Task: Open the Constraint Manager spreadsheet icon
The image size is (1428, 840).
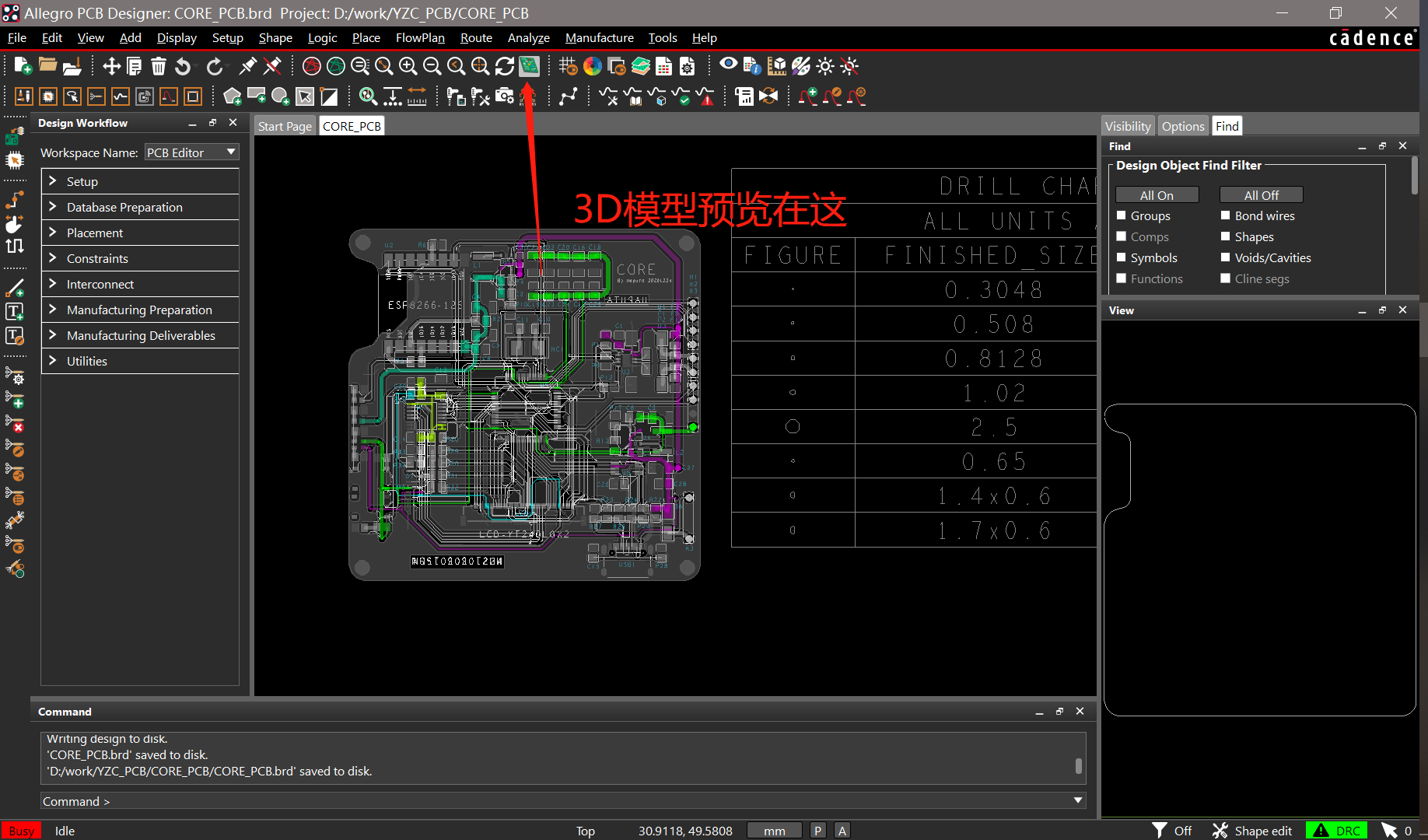Action: coord(663,66)
